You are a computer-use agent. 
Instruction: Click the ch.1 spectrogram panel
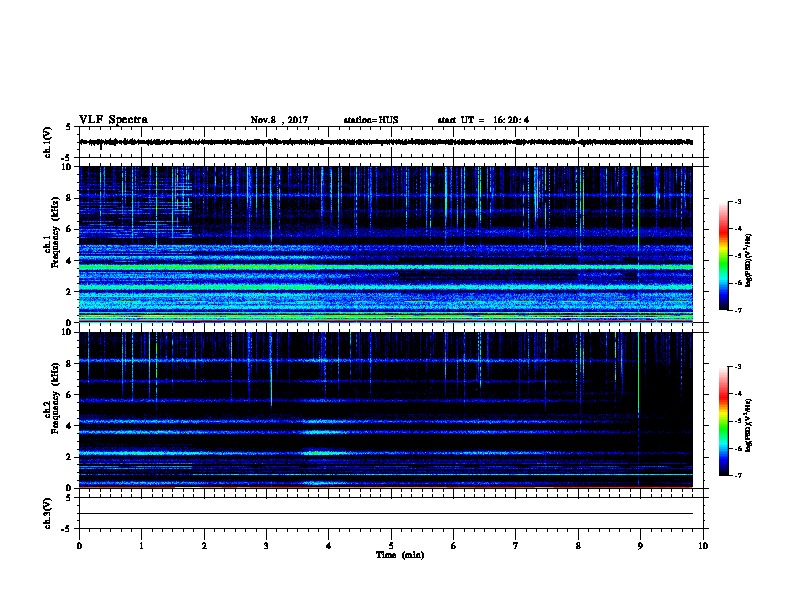click(386, 244)
